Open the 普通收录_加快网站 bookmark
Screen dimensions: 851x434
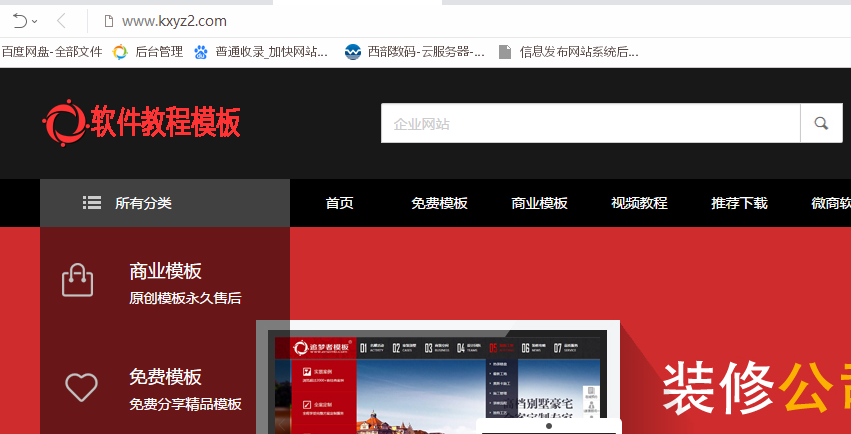(x=271, y=52)
